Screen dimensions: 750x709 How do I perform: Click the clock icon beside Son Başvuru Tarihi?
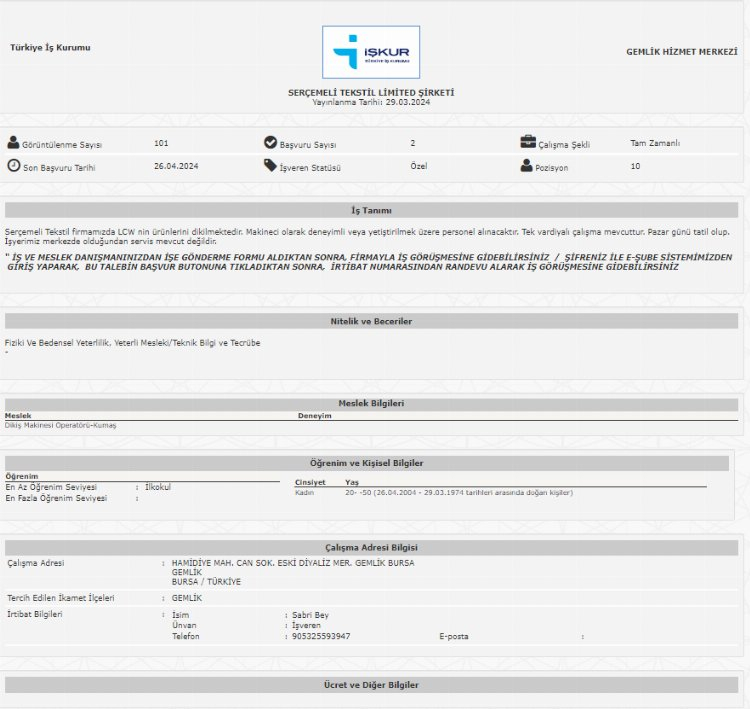point(13,166)
